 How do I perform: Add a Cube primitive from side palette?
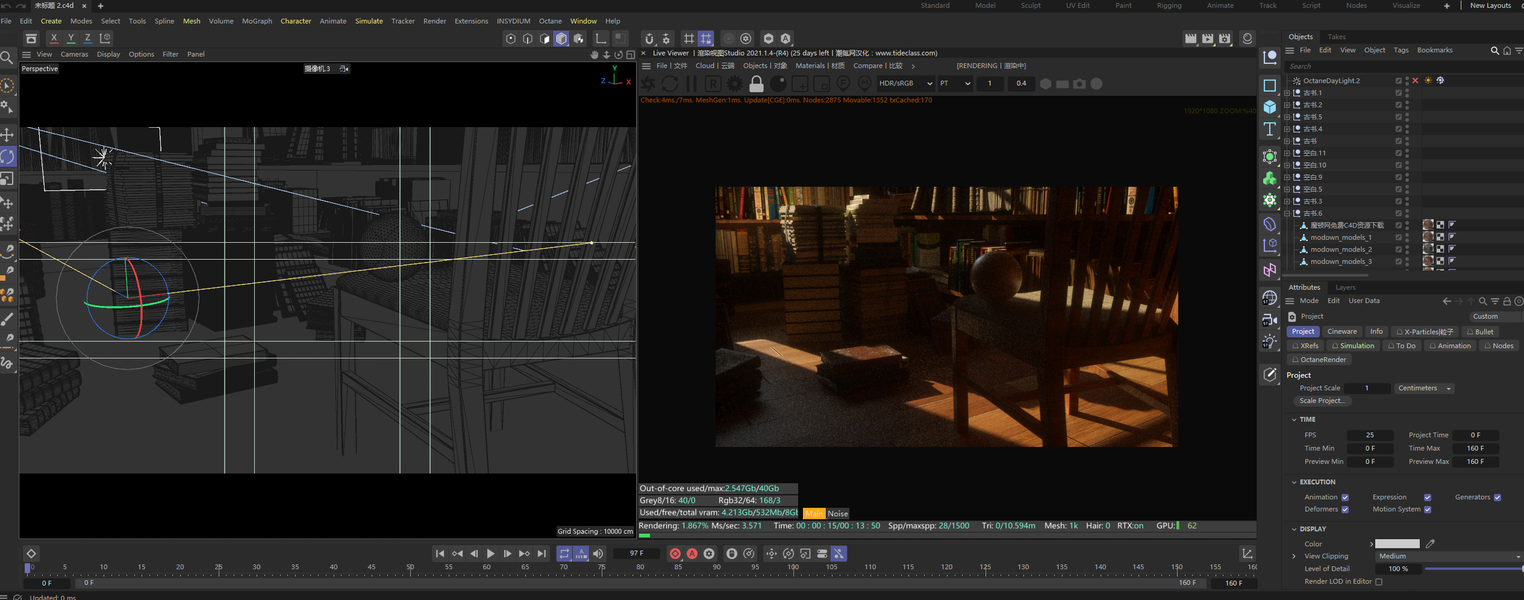pyautogui.click(x=1269, y=107)
